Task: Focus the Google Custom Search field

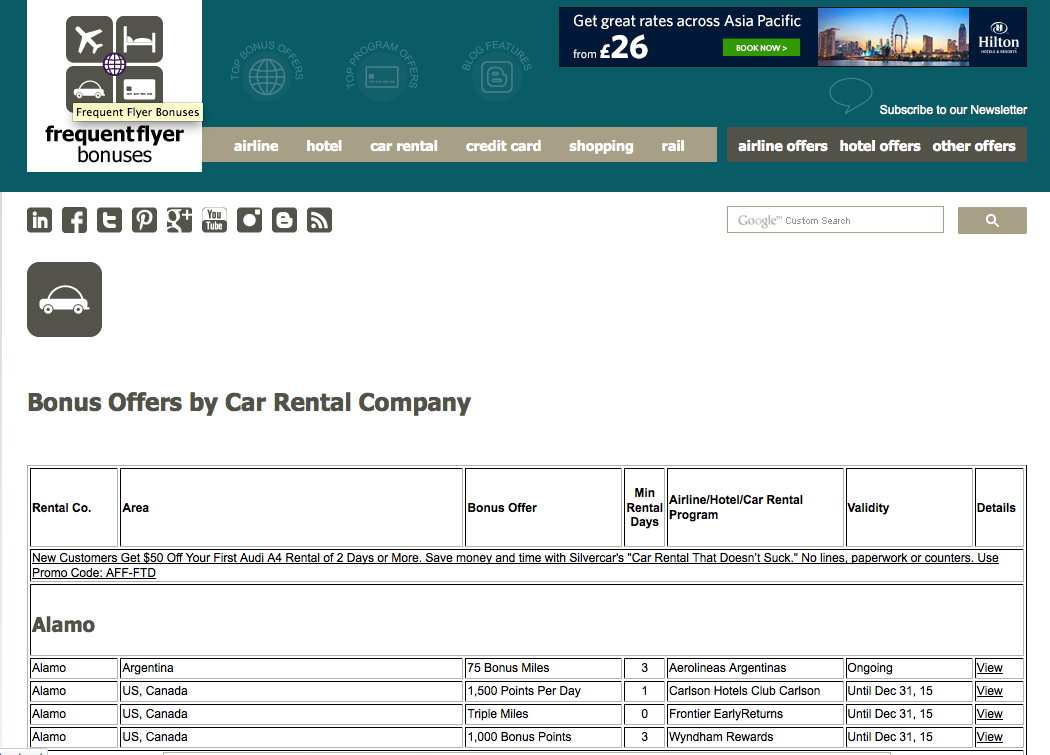Action: (835, 220)
